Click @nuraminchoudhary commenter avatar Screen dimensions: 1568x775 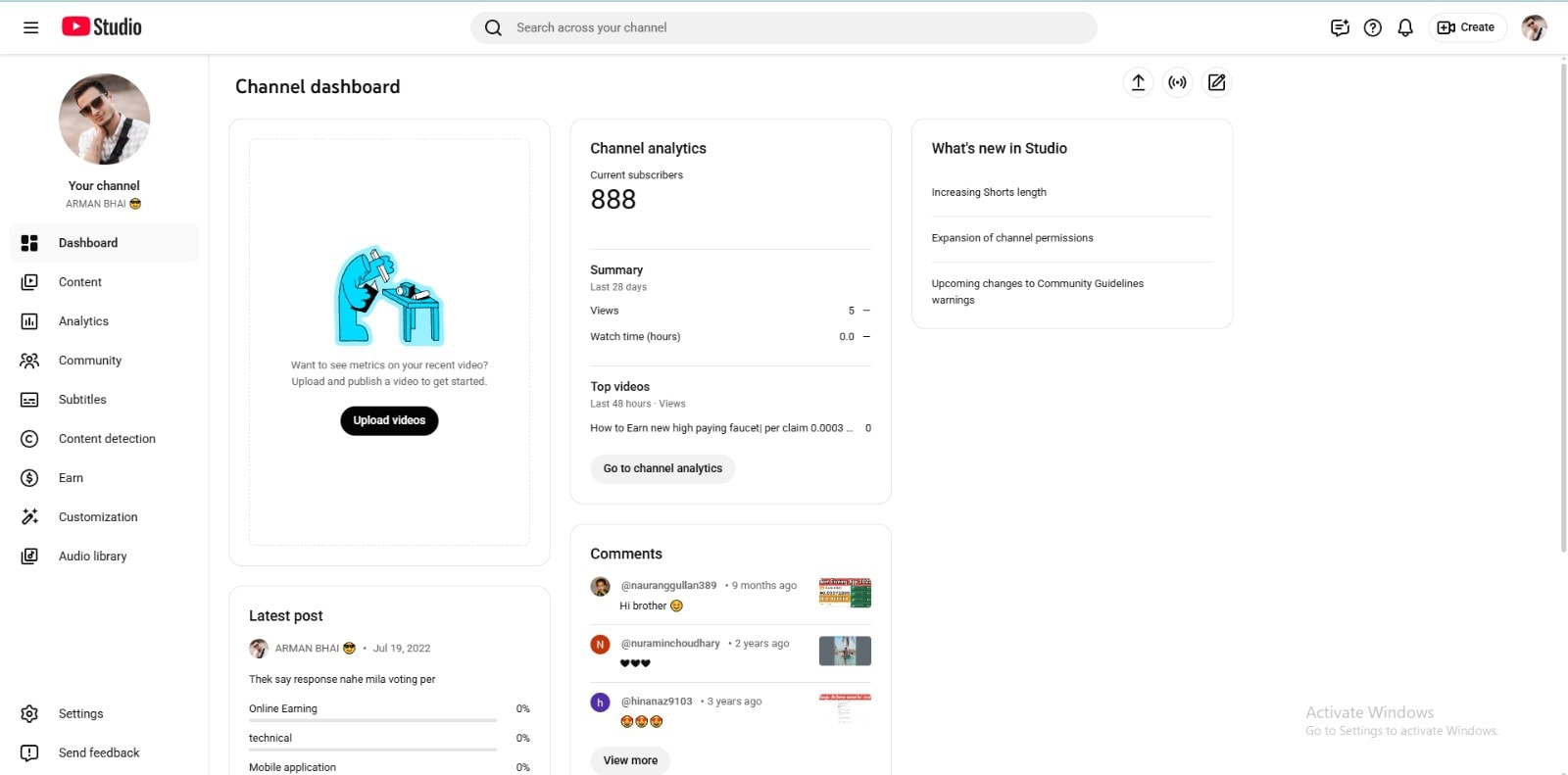600,645
